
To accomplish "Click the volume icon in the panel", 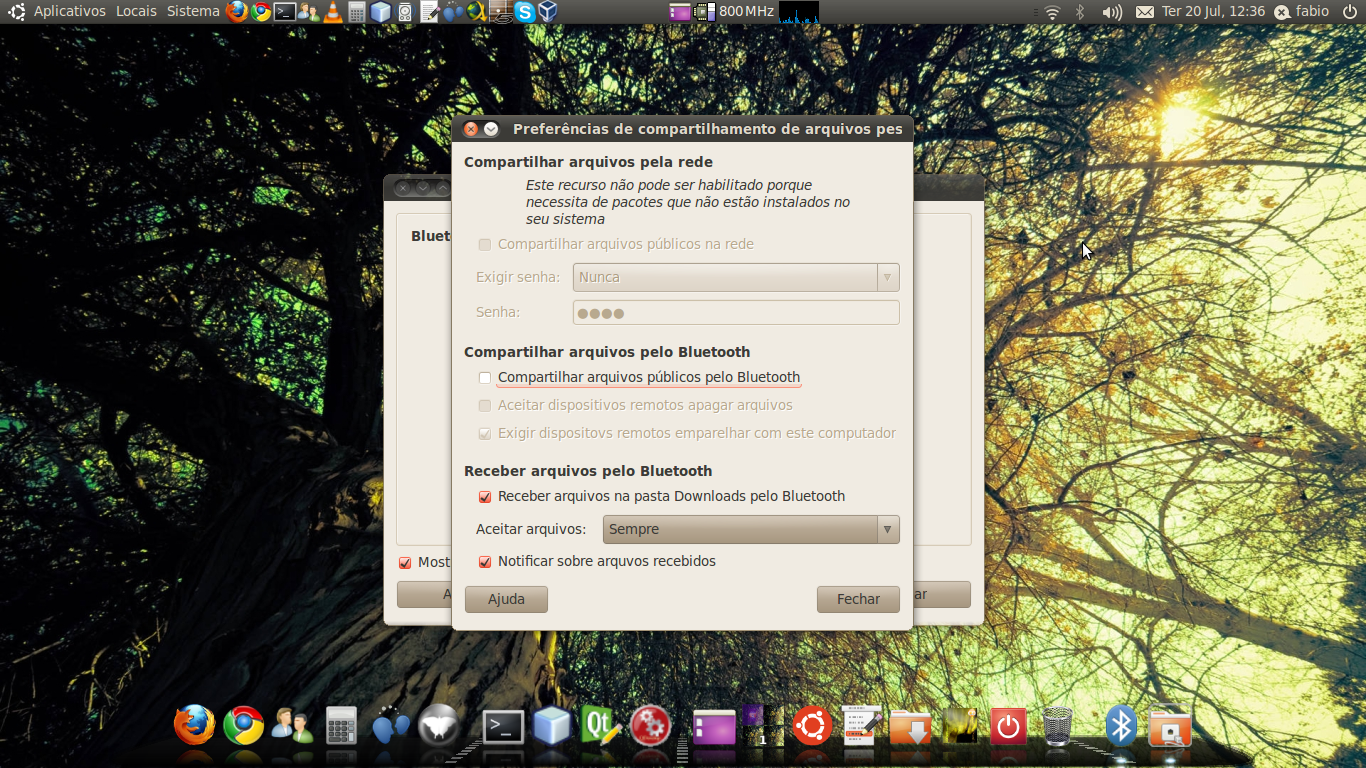I will pos(1111,12).
